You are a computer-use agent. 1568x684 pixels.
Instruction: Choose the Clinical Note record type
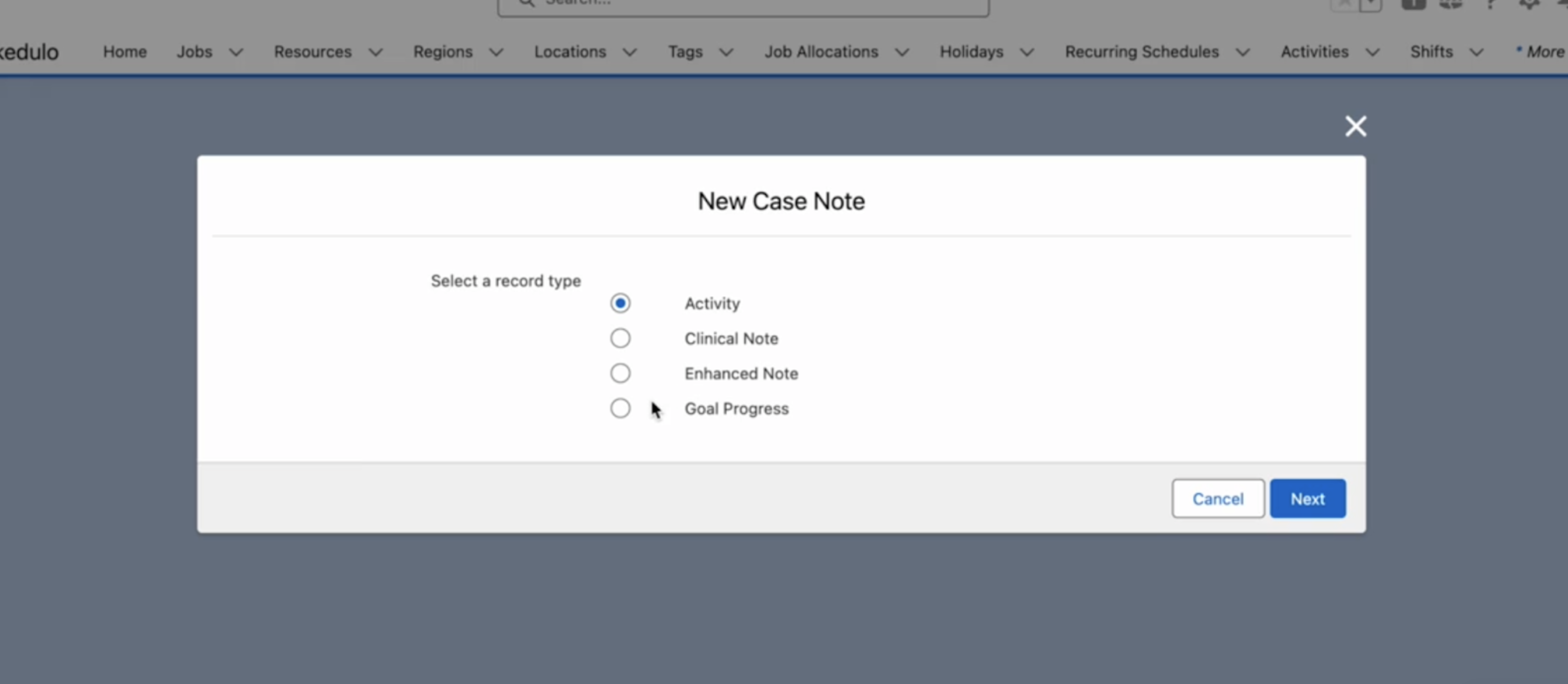pyautogui.click(x=620, y=339)
